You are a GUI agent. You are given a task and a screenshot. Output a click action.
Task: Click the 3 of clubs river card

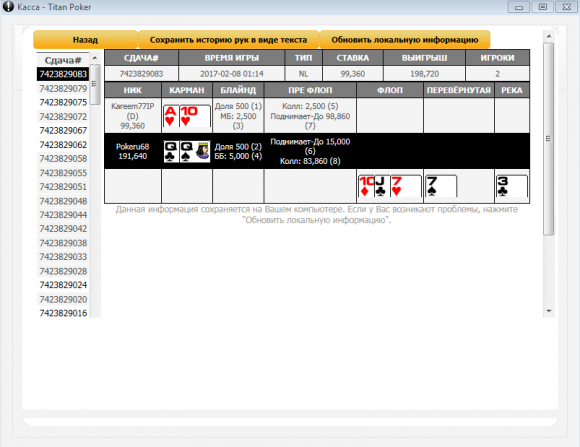coord(512,186)
